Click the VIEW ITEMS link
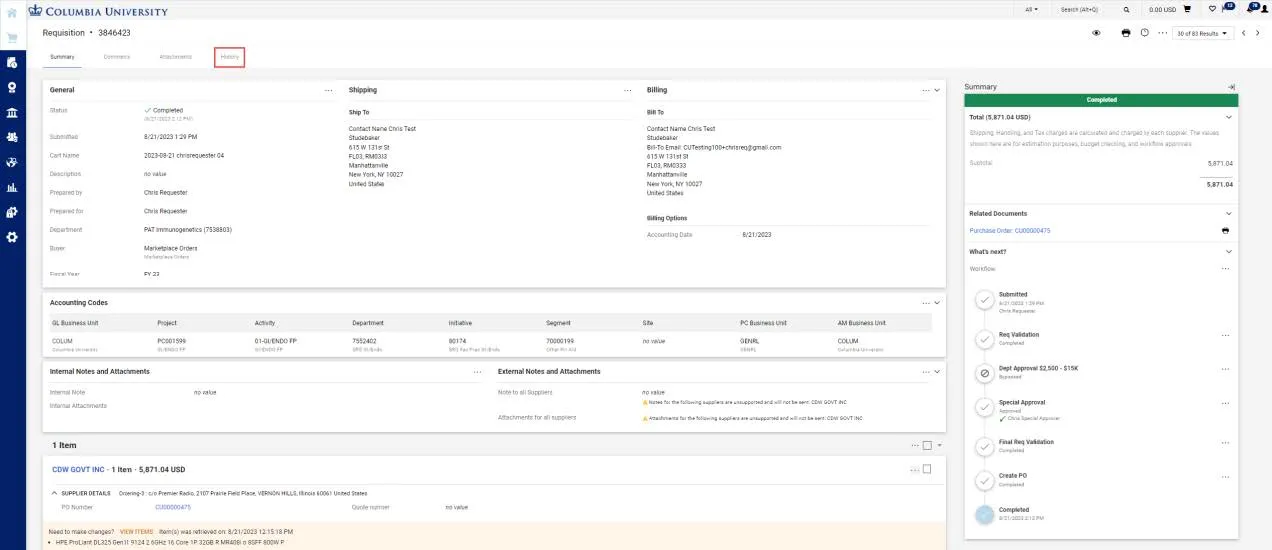The height and width of the screenshot is (550, 1272). click(x=136, y=531)
